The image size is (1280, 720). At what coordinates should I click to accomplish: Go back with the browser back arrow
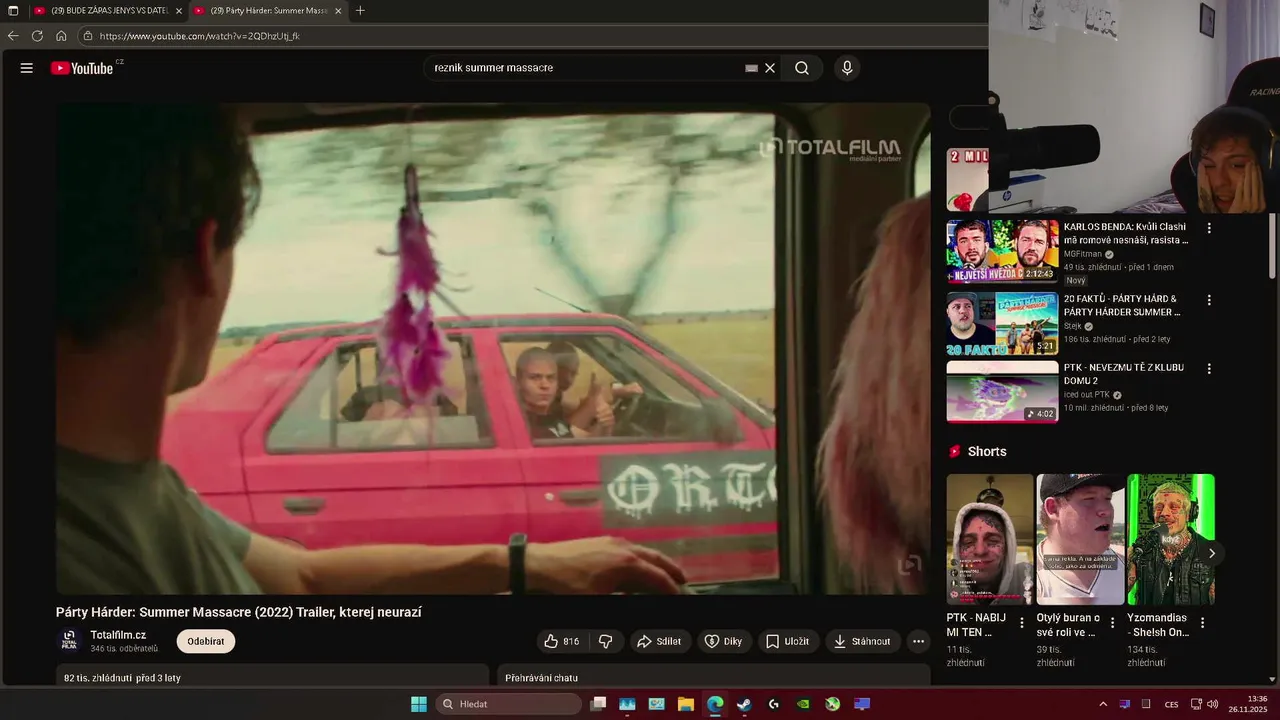coord(13,36)
